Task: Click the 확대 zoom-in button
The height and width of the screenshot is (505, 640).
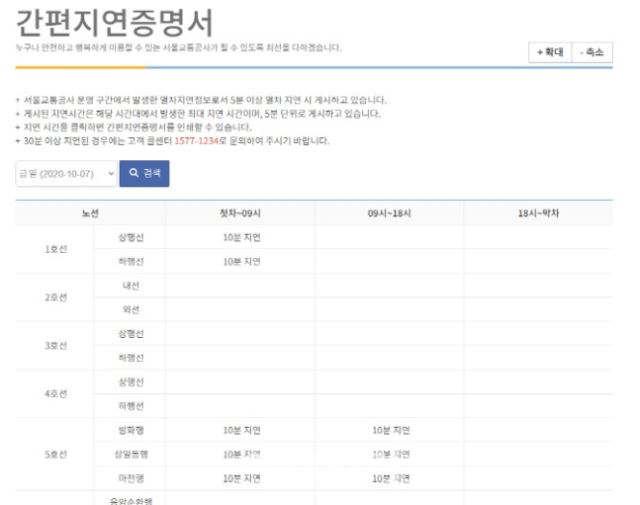Action: tap(550, 52)
